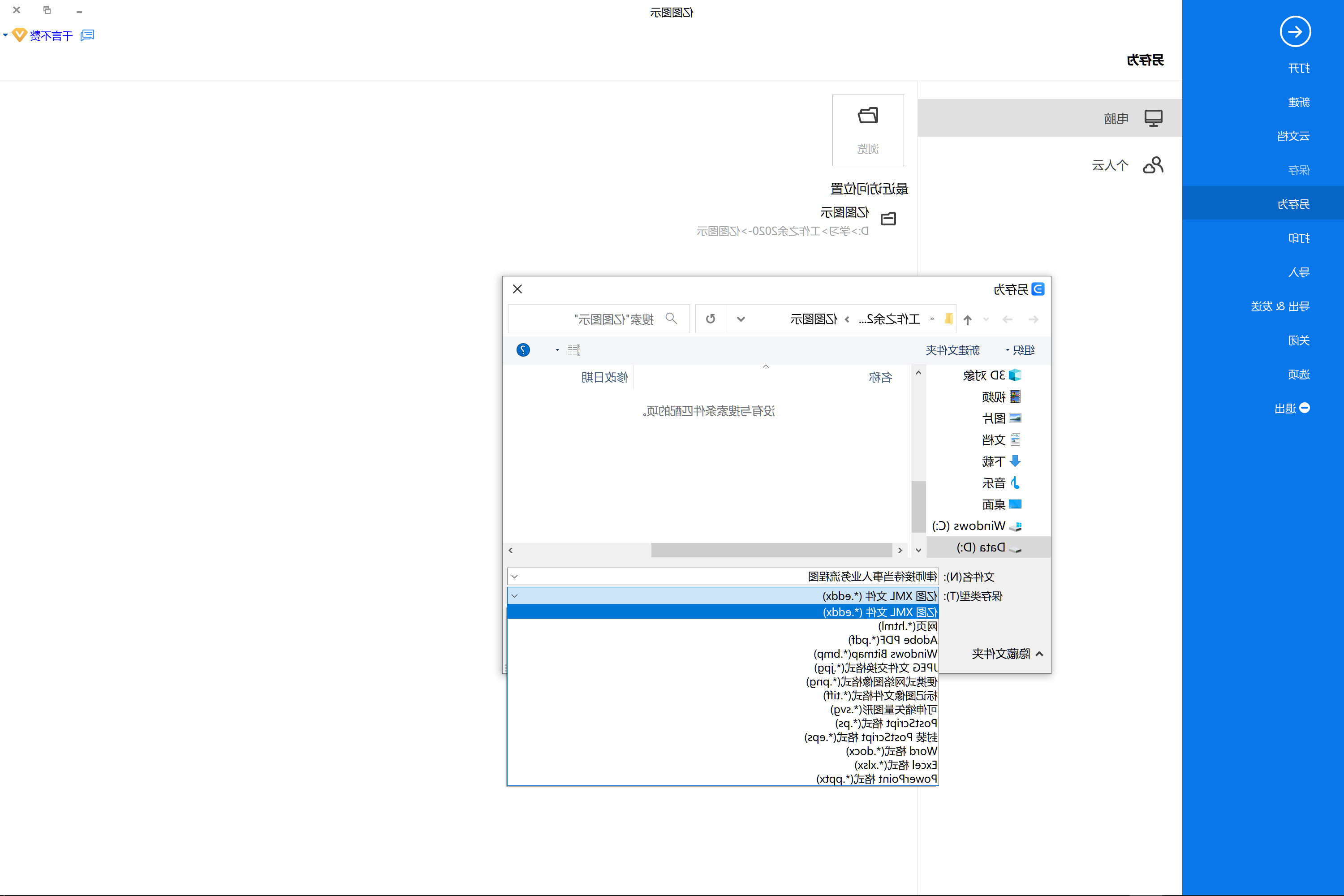This screenshot has width=1344, height=896.
Task: Click the 亿图图示 breadcrumb in address bar
Action: click(x=814, y=319)
